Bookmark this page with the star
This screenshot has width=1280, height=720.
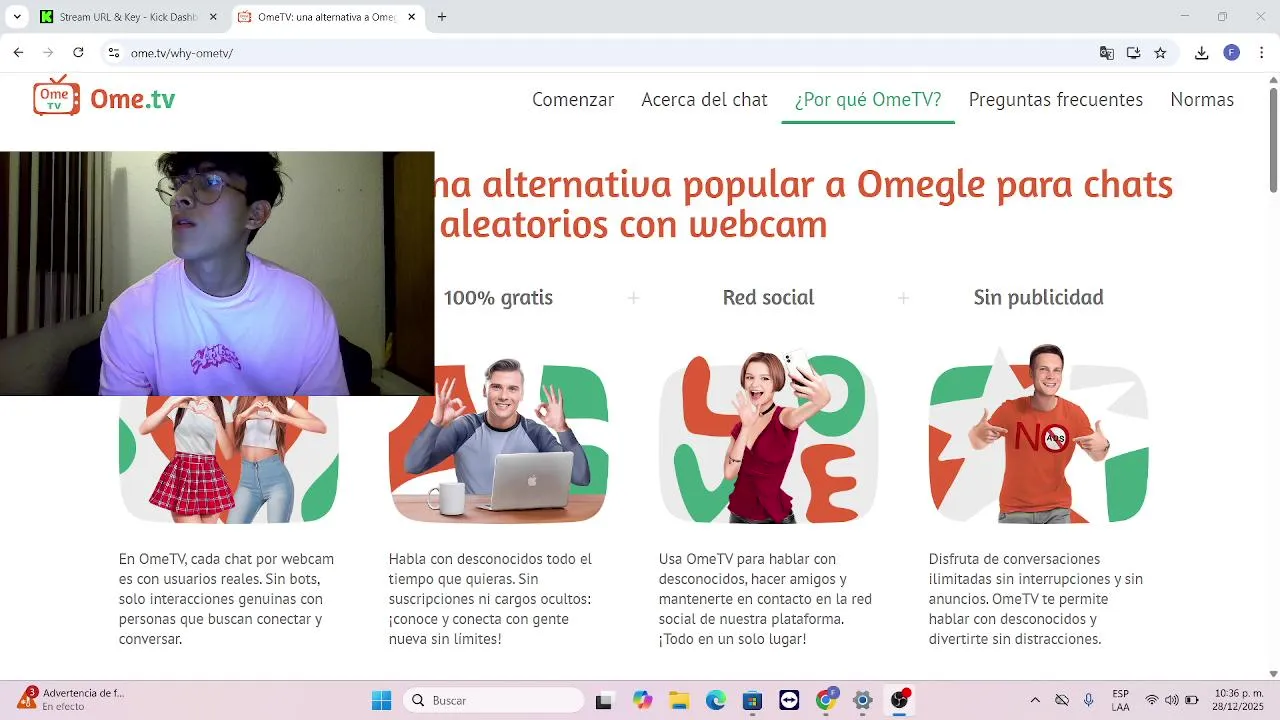pos(1160,53)
